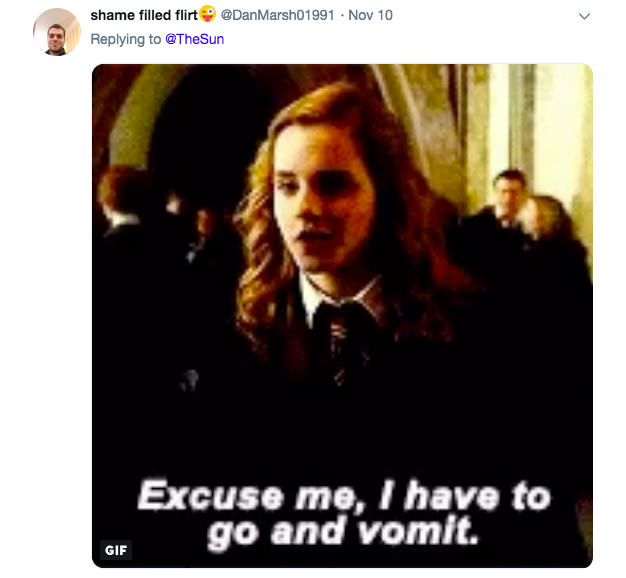Click the 'Replying to' label text
The height and width of the screenshot is (578, 626).
coord(126,39)
